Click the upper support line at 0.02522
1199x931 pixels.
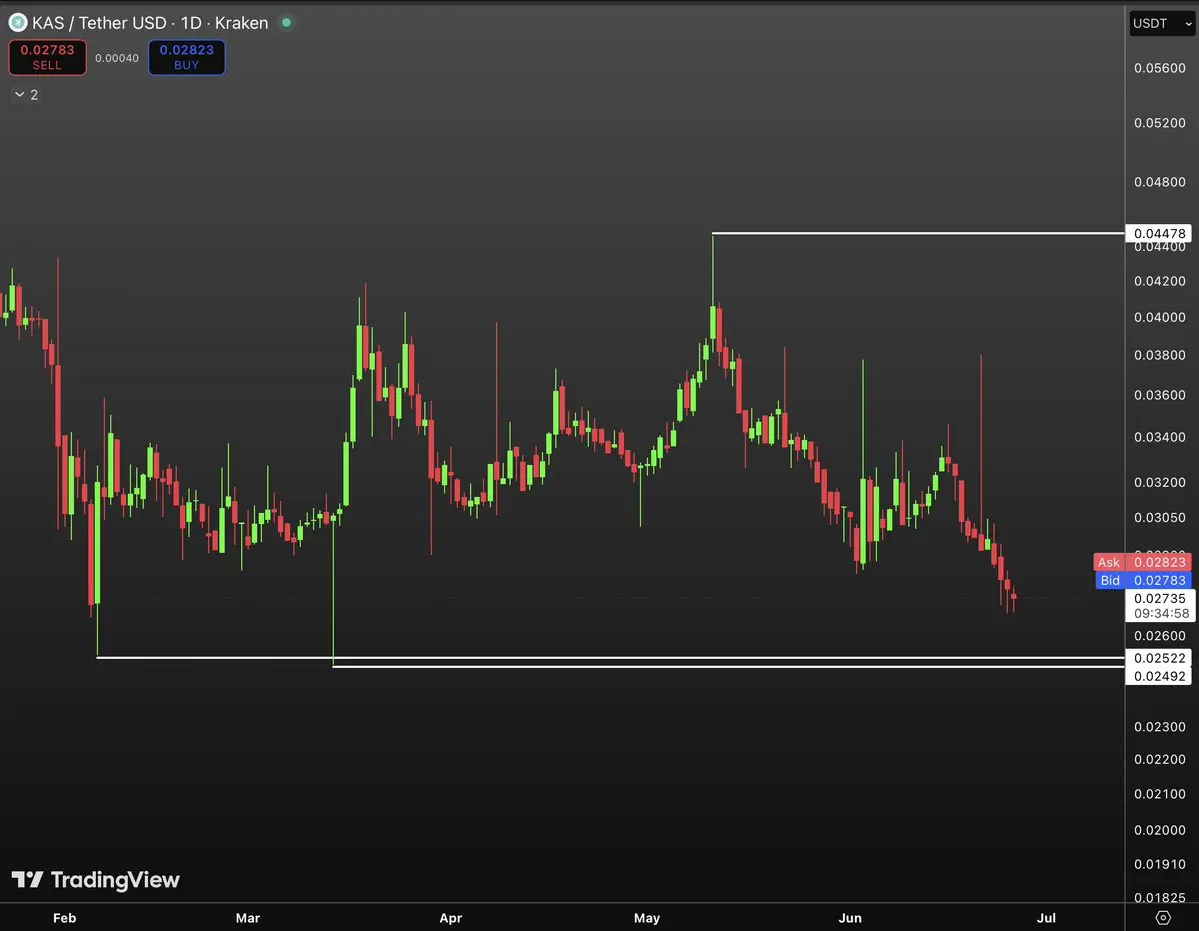pyautogui.click(x=610, y=657)
